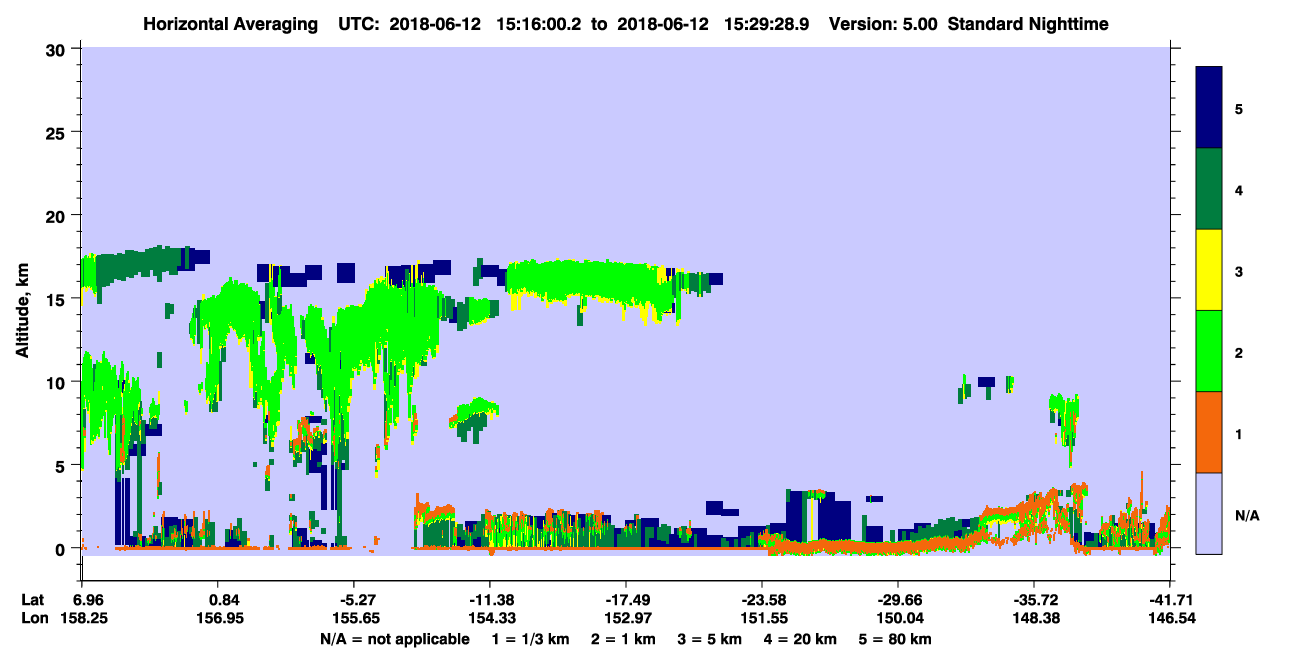Click '1 = 1/3 km' legend entry
This screenshot has width=1300, height=667.
click(533, 639)
